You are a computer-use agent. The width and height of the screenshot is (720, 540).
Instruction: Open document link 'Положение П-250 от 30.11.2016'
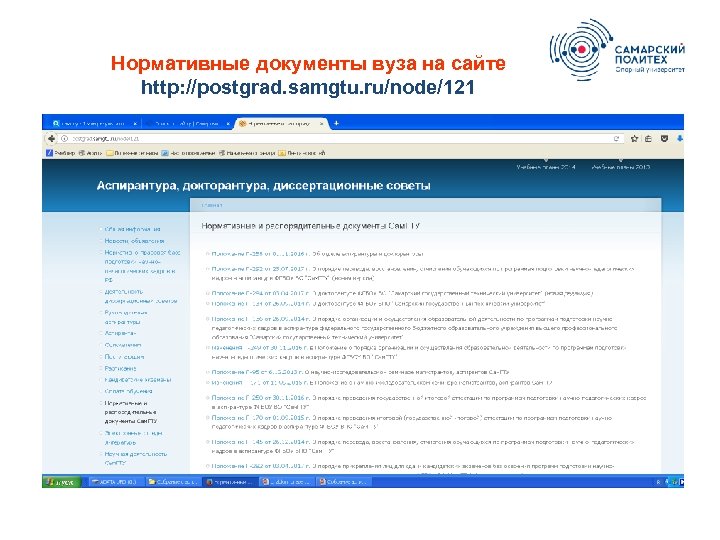260,398
